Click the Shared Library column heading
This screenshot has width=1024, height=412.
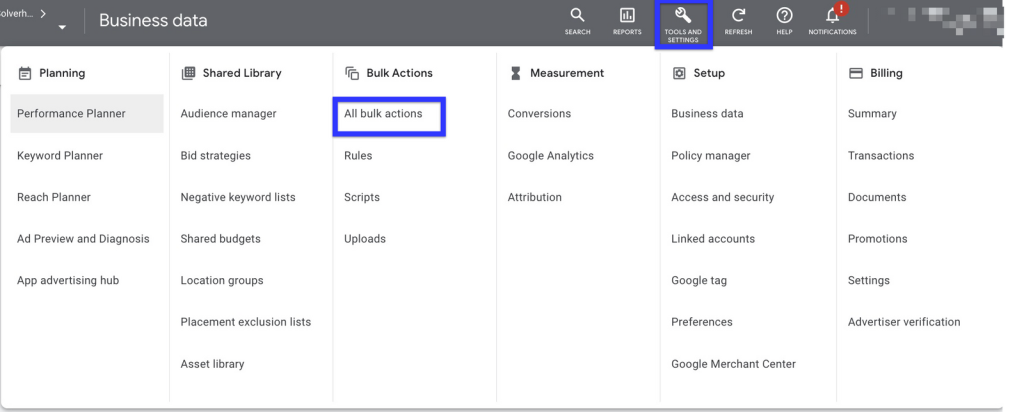coord(242,73)
